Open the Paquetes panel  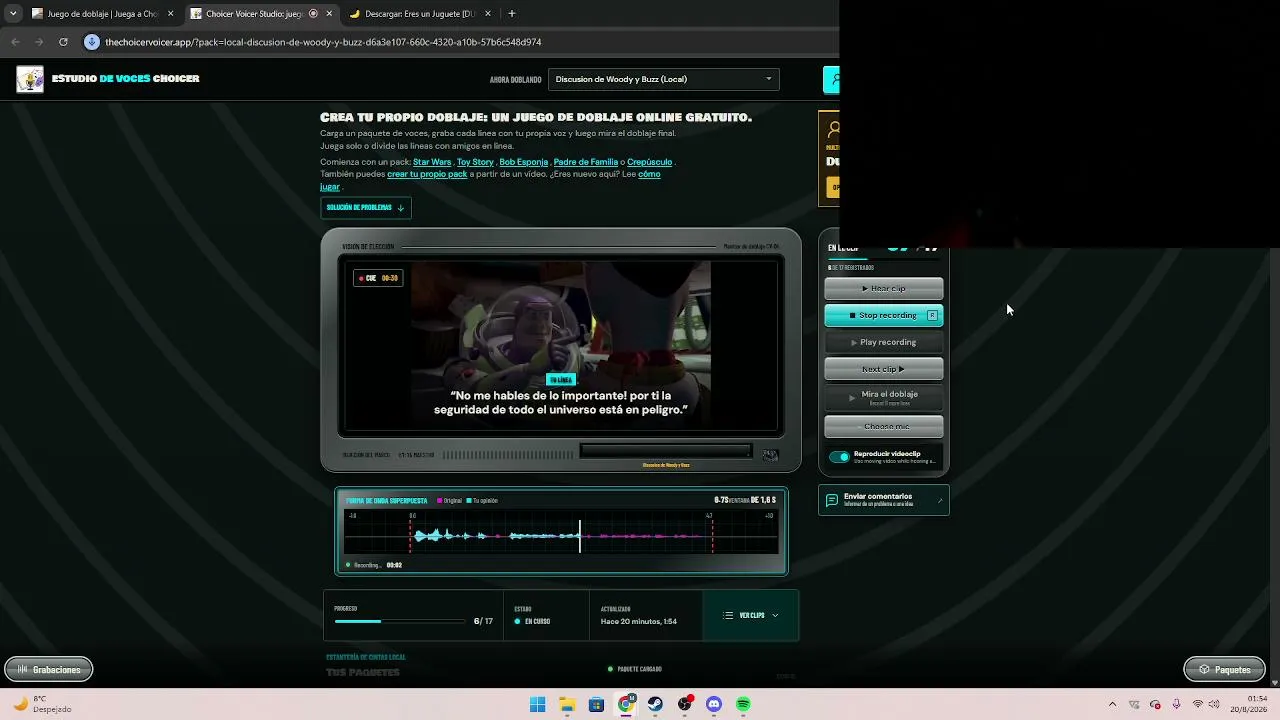[1224, 670]
